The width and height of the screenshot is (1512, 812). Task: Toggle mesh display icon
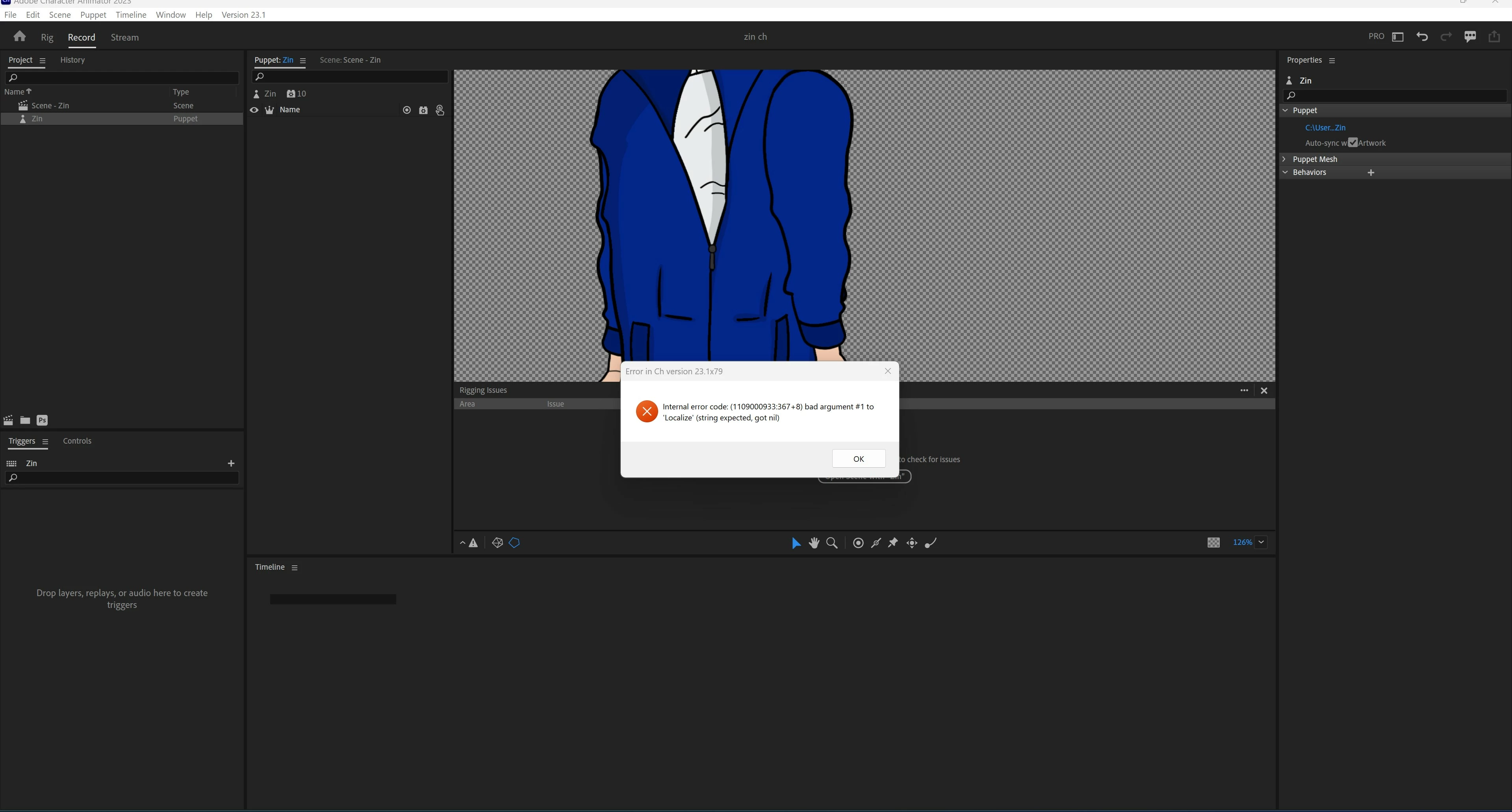(497, 543)
